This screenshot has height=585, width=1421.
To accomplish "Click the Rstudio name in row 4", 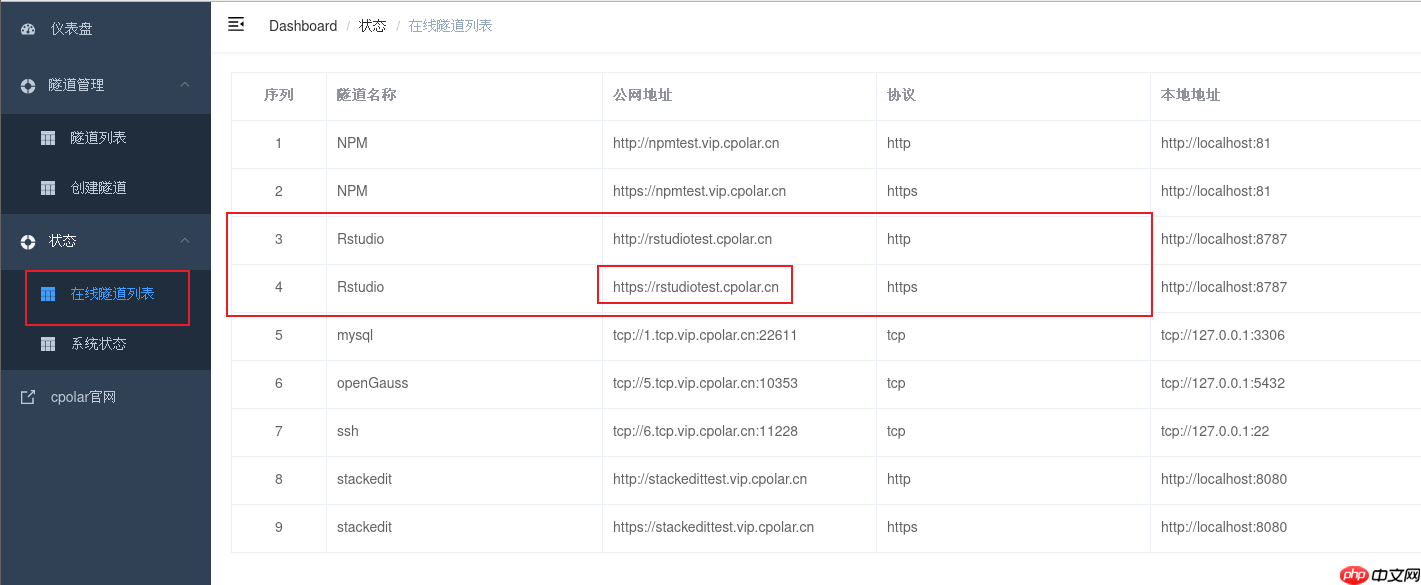I will [x=360, y=287].
